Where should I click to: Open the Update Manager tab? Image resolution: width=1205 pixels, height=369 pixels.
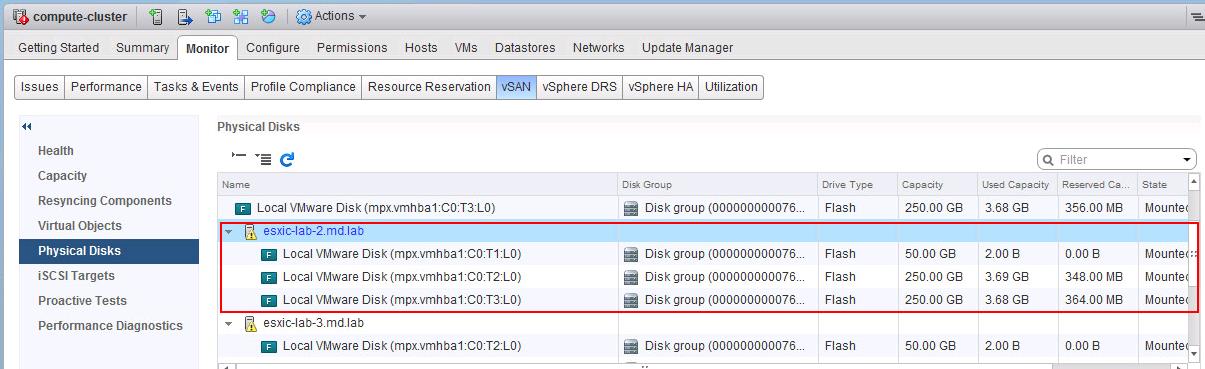tap(687, 47)
